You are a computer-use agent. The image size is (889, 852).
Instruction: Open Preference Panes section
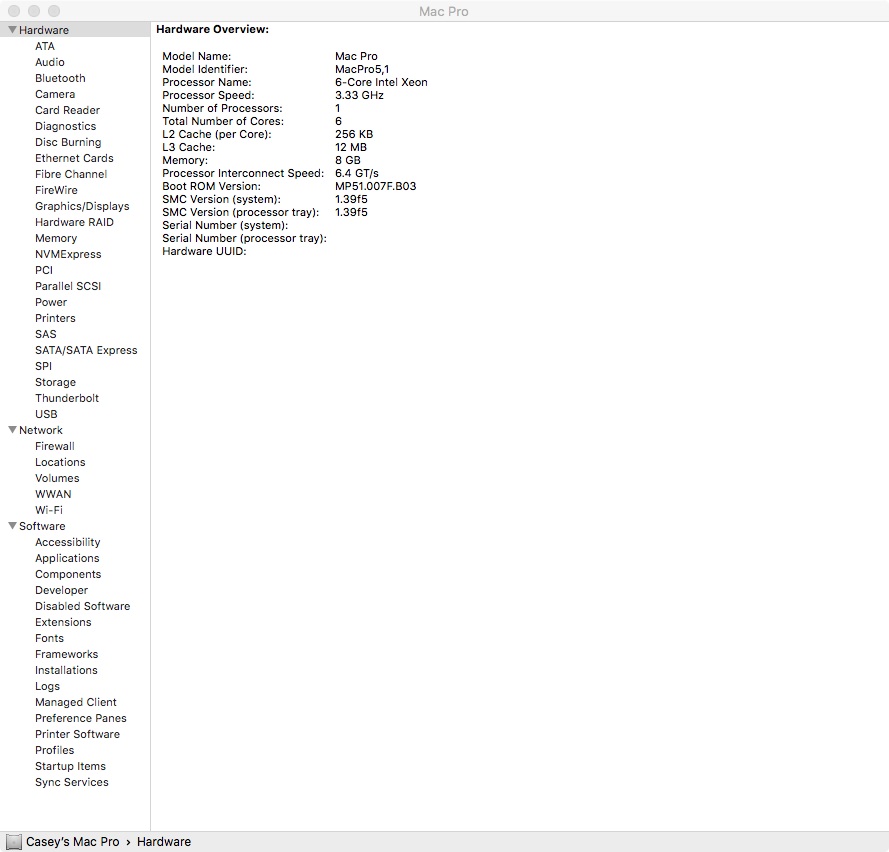81,718
